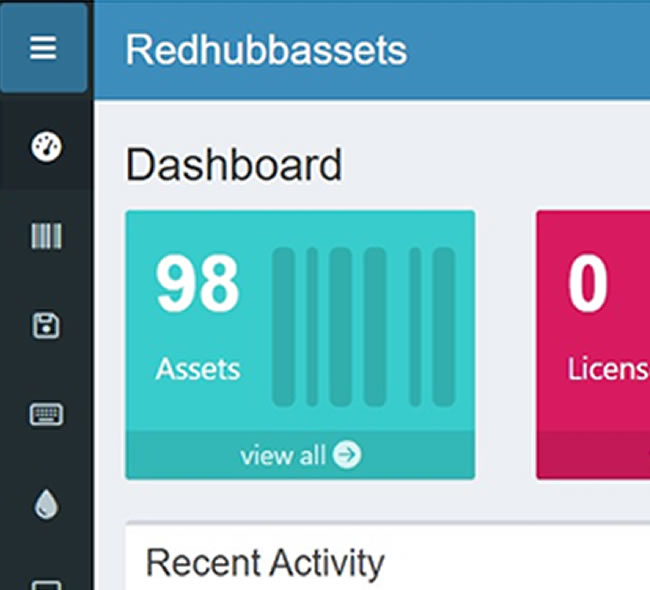Select the Licenses label in pink card
This screenshot has width=650, height=590.
tap(608, 369)
